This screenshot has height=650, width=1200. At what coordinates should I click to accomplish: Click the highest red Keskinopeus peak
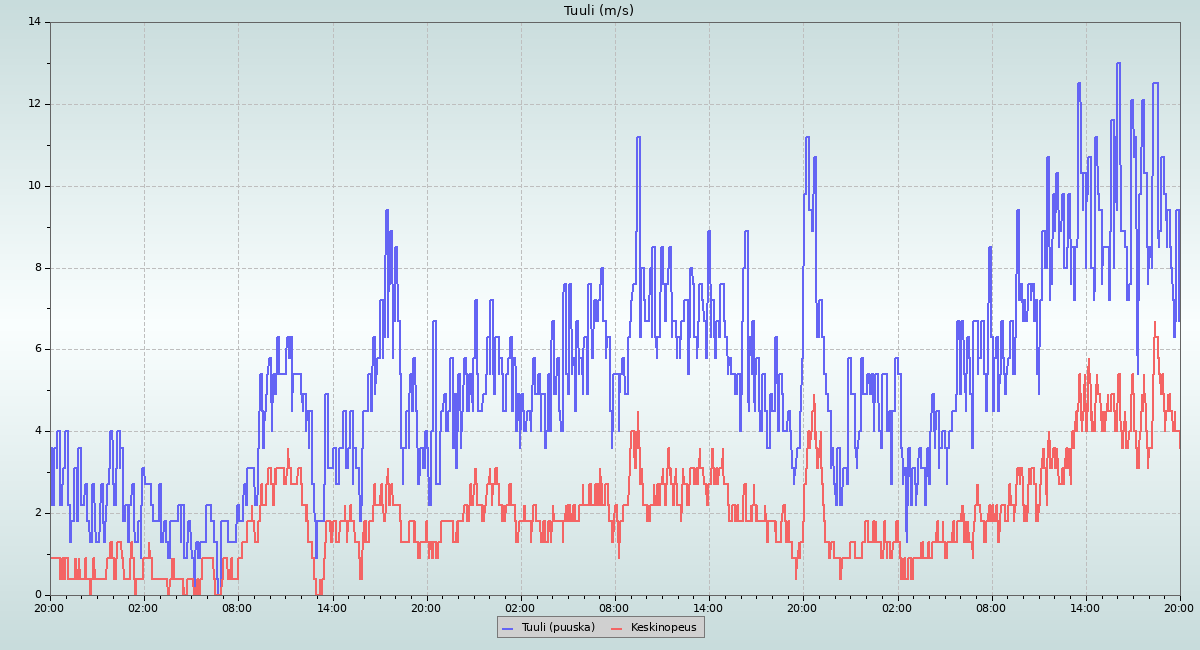tap(1155, 323)
